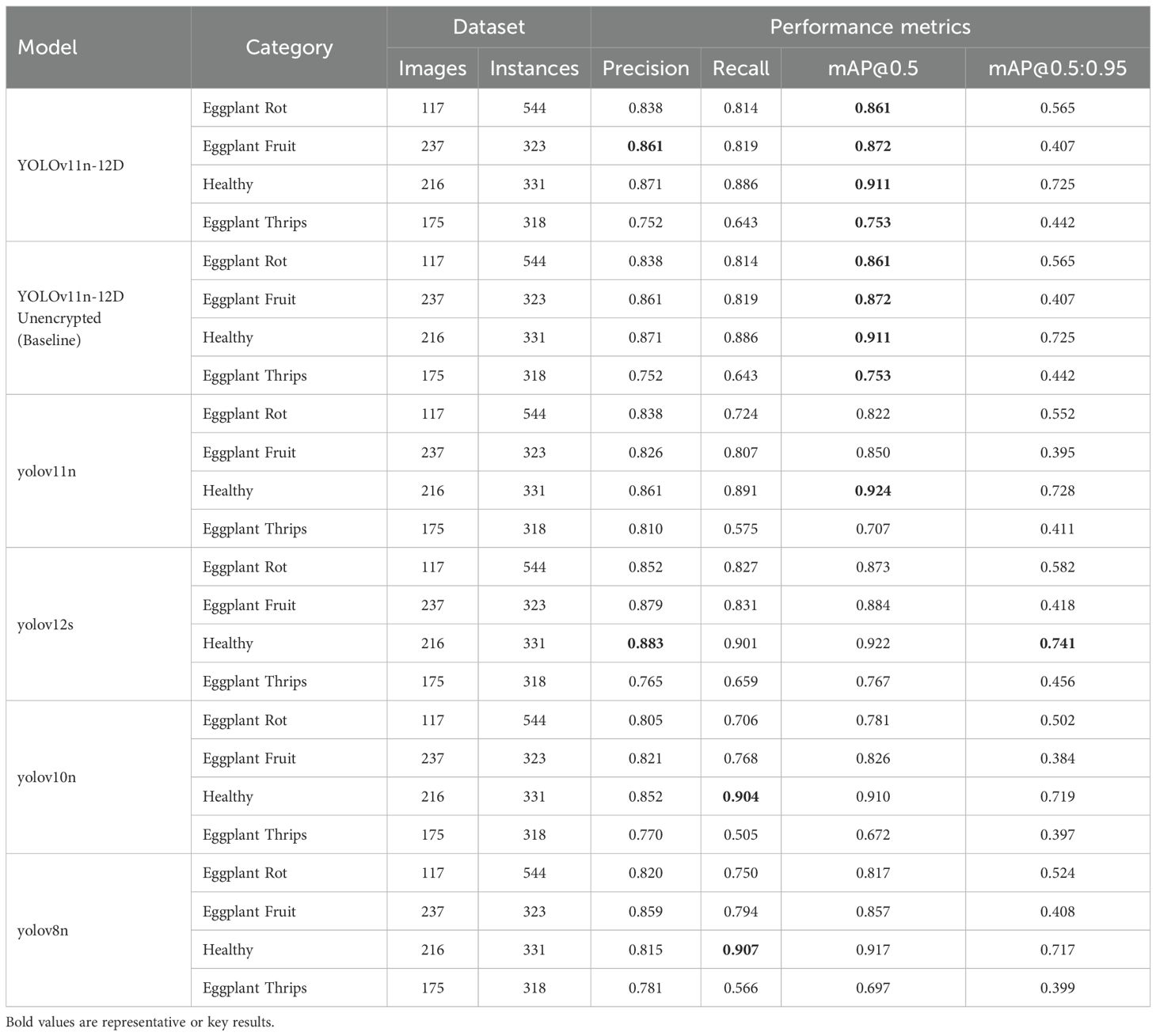This screenshot has height=1036, width=1156.
Task: Click the yolov8n model cell
Action: coord(43,931)
